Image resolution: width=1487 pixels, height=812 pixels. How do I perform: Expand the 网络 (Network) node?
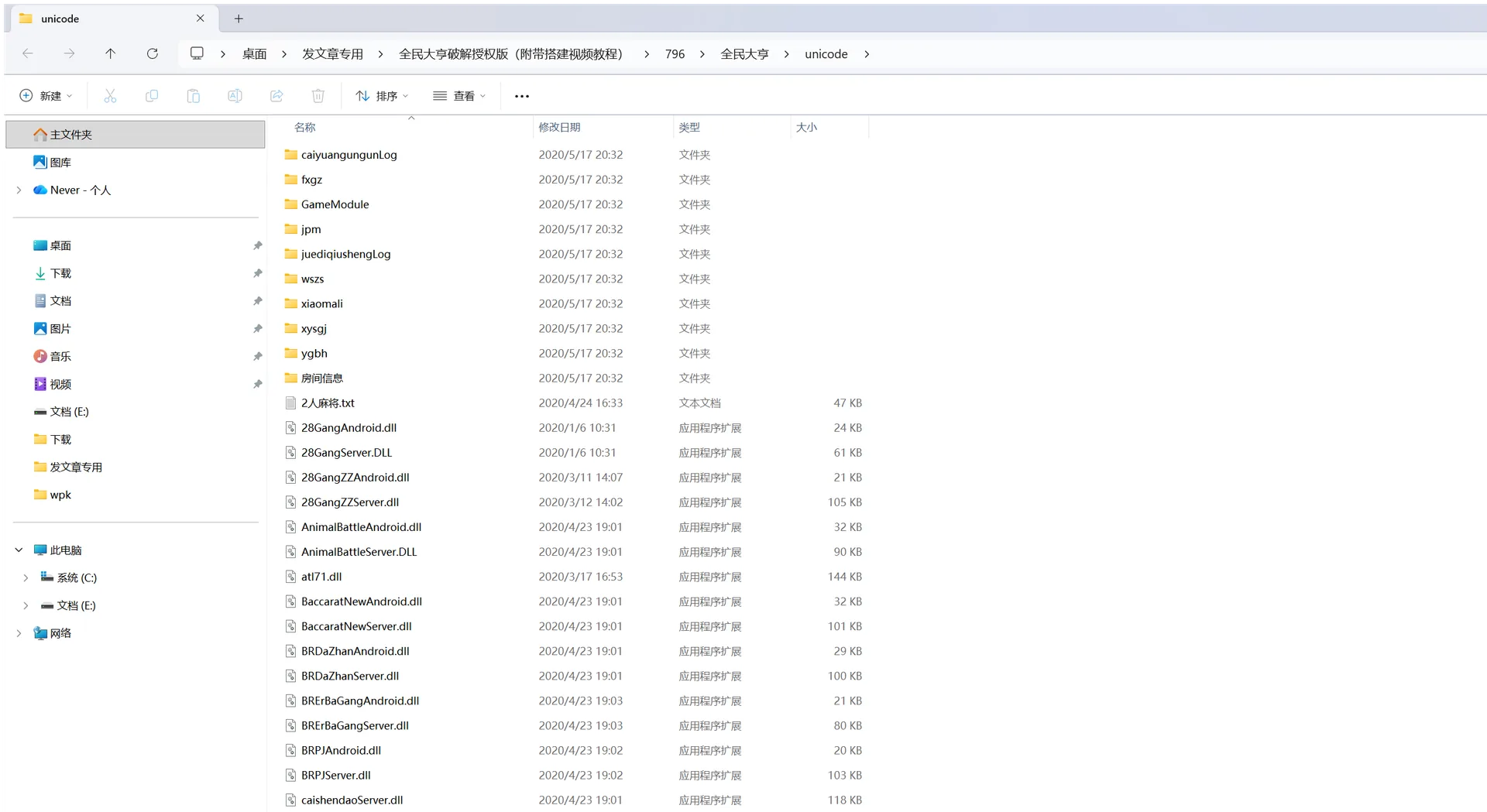coord(19,633)
